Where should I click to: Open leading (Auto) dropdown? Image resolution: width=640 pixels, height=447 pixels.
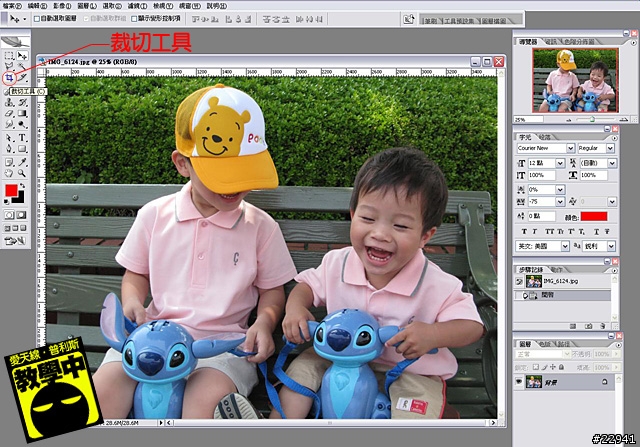(x=612, y=163)
